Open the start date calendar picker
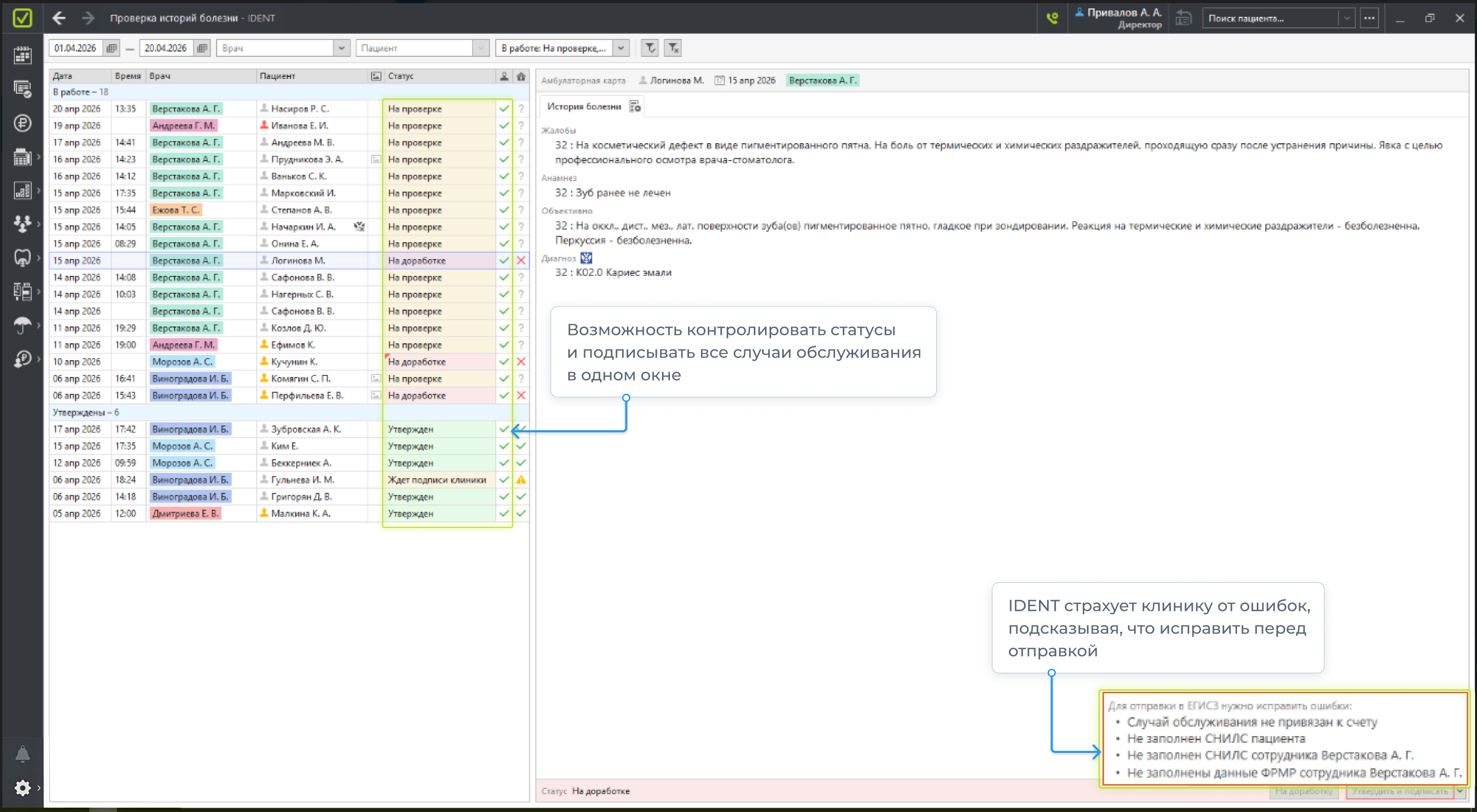Viewport: 1477px width, 812px height. pyautogui.click(x=111, y=48)
